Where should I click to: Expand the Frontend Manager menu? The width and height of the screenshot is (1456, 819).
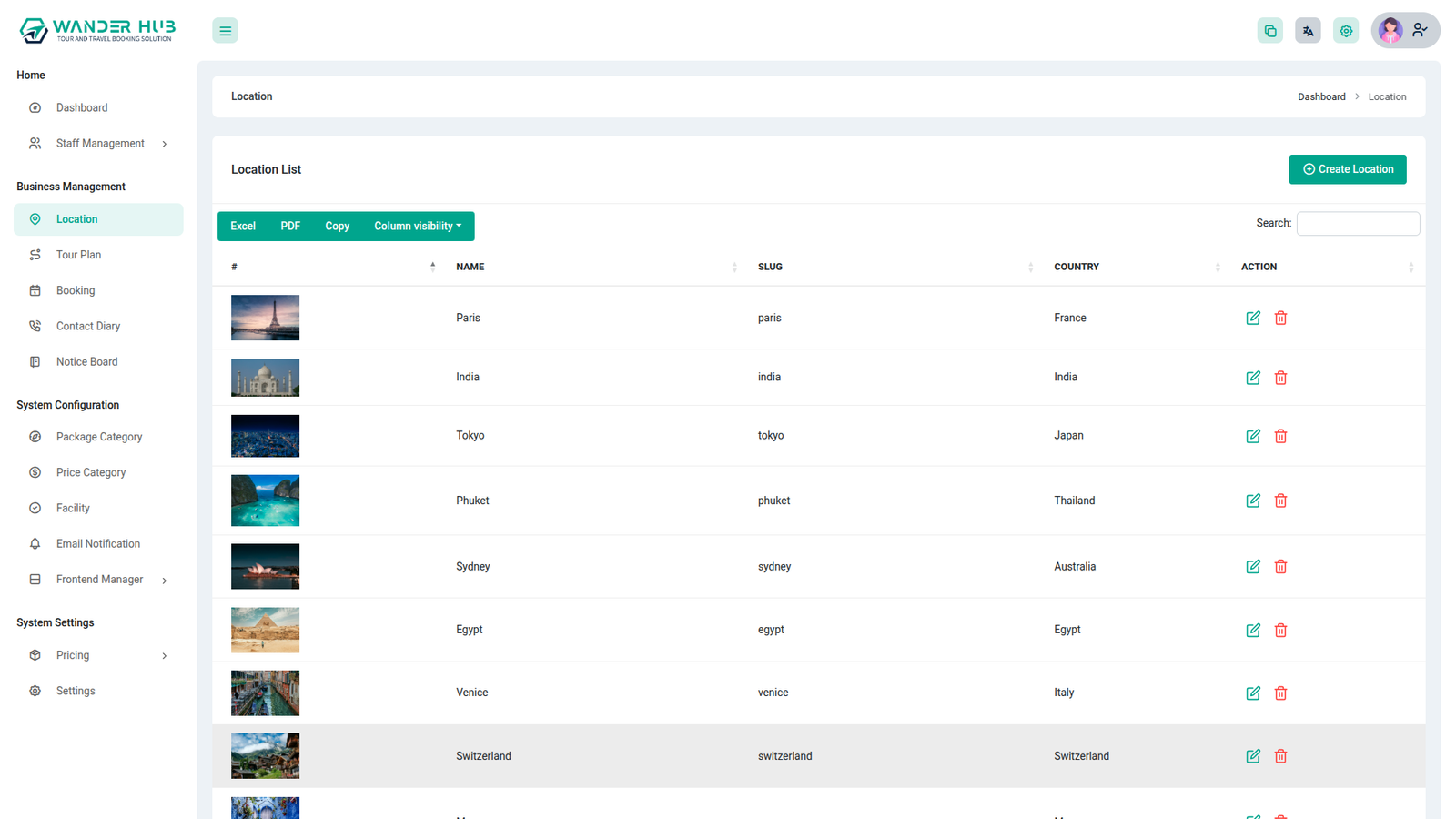(100, 580)
